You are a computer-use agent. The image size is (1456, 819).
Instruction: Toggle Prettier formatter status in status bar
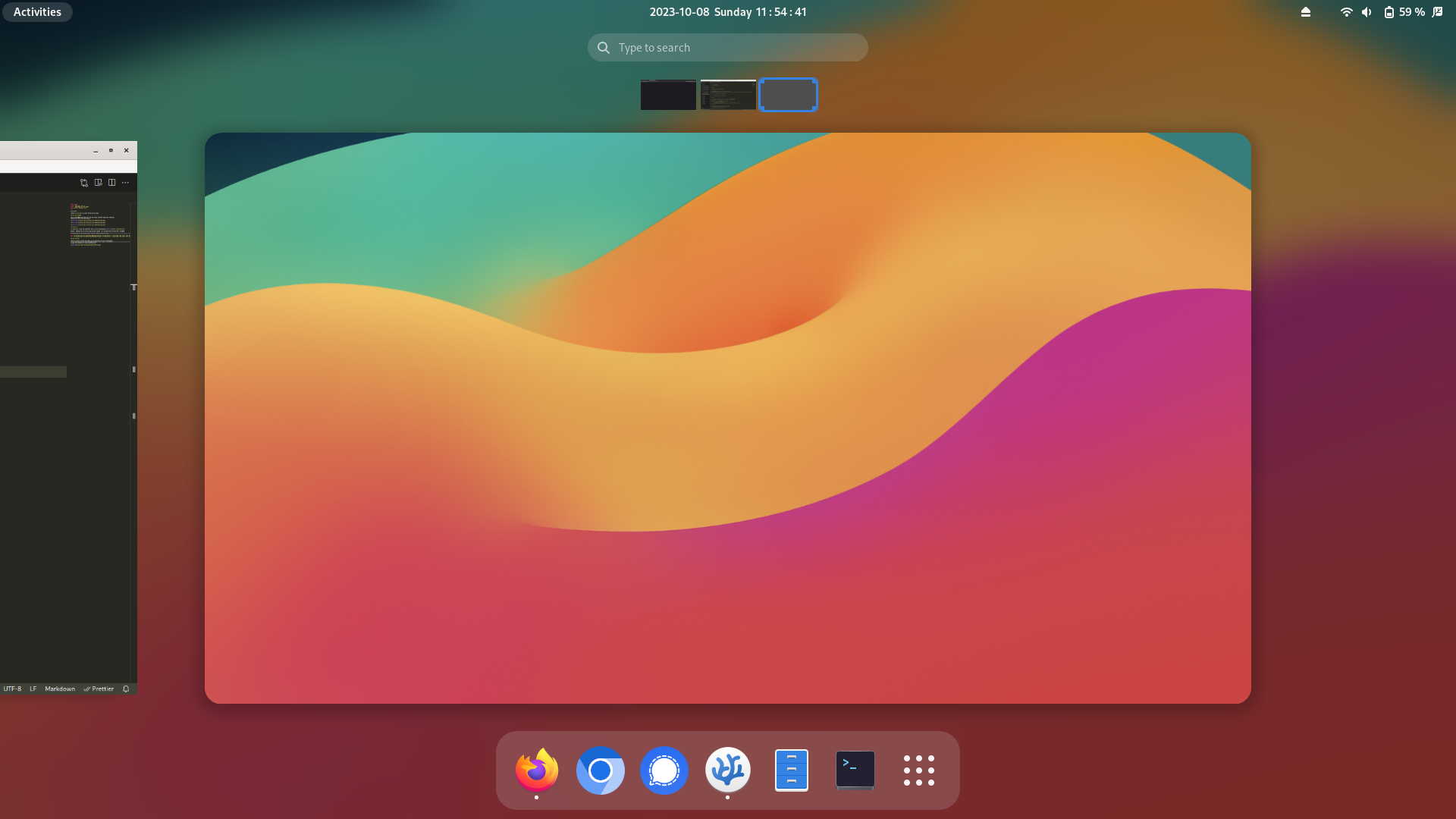click(x=99, y=688)
